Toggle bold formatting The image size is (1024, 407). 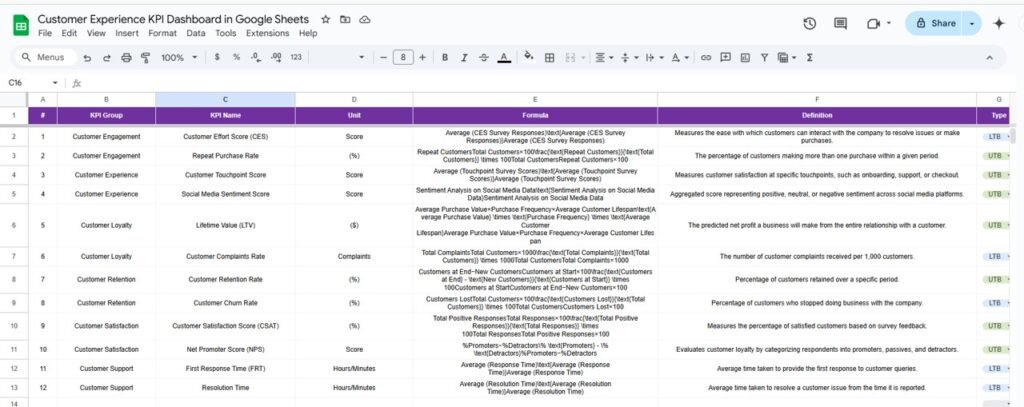point(445,57)
